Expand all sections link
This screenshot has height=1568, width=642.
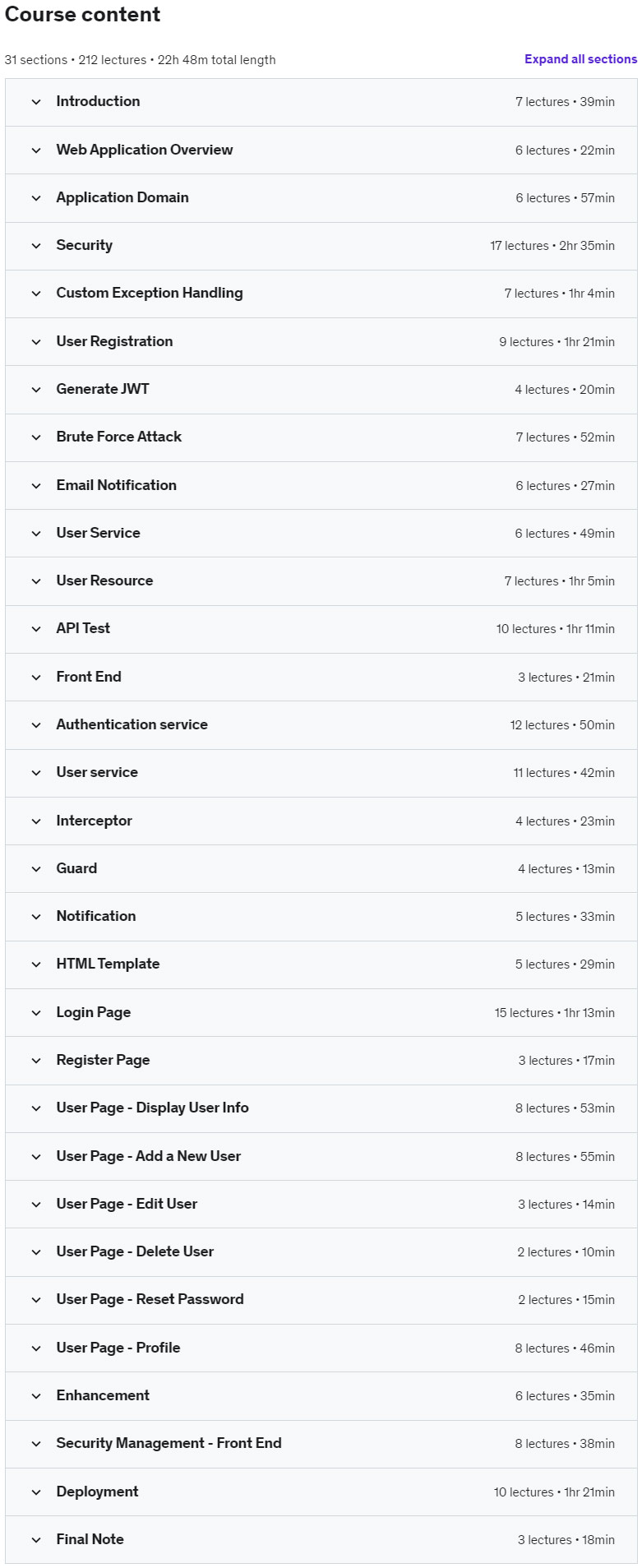point(580,59)
